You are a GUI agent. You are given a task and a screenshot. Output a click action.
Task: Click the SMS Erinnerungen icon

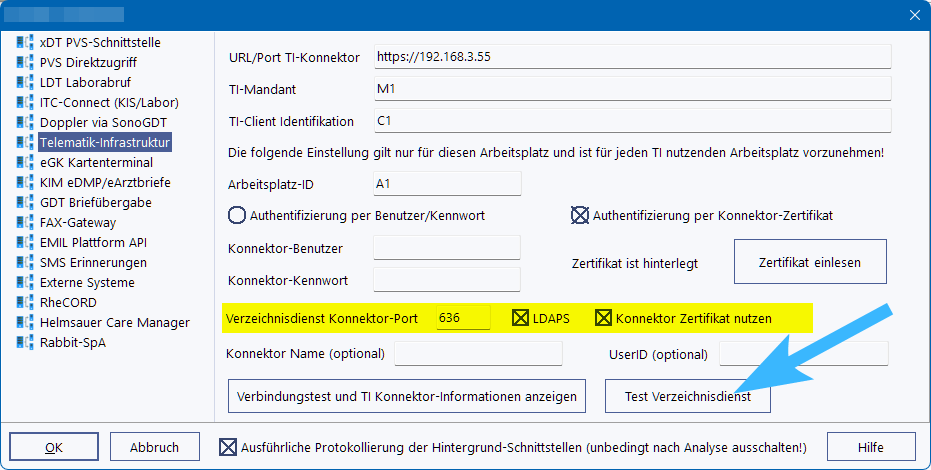(x=25, y=263)
